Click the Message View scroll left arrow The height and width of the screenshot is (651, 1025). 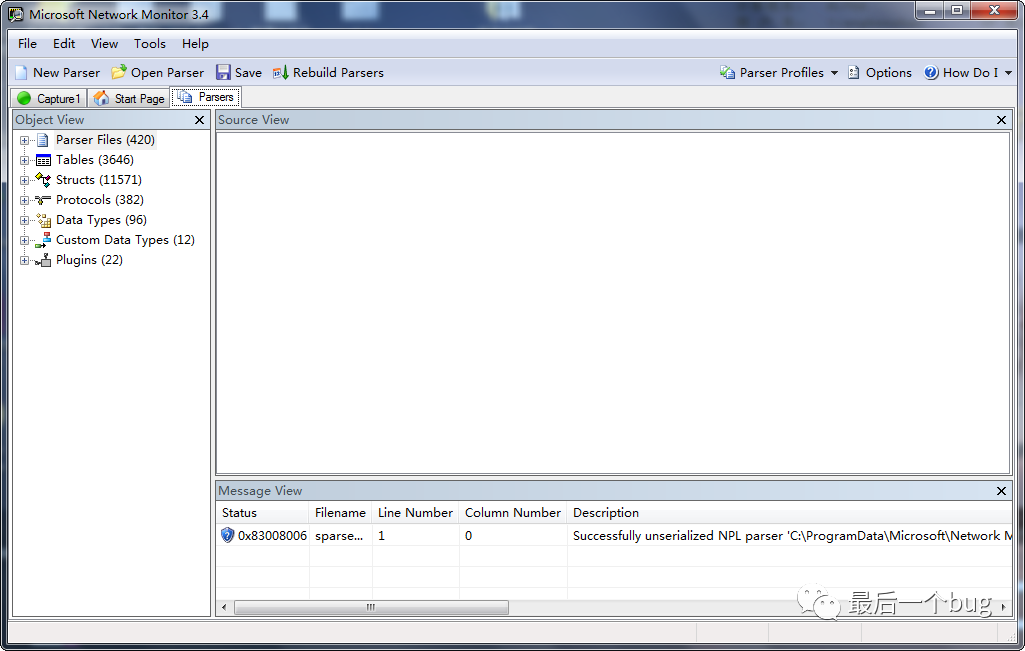tap(224, 607)
